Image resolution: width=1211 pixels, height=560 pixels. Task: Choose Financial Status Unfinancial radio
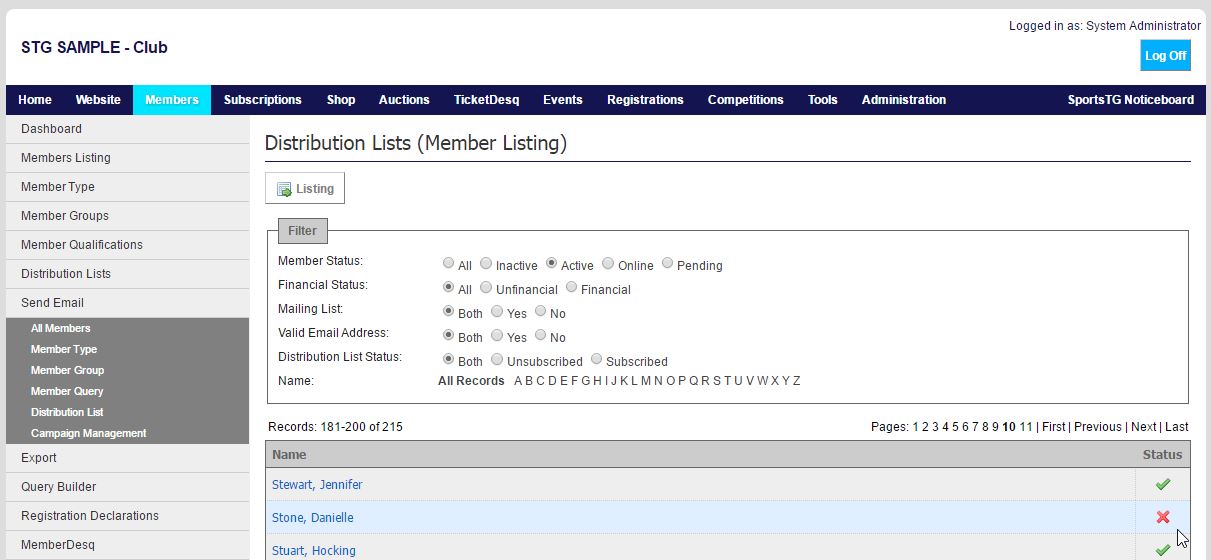[486, 288]
